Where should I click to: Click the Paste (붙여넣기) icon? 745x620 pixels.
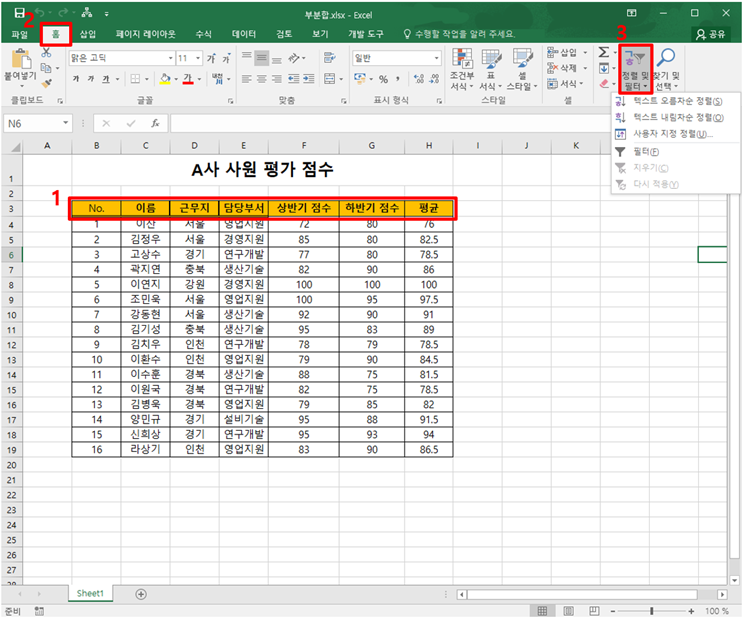21,59
